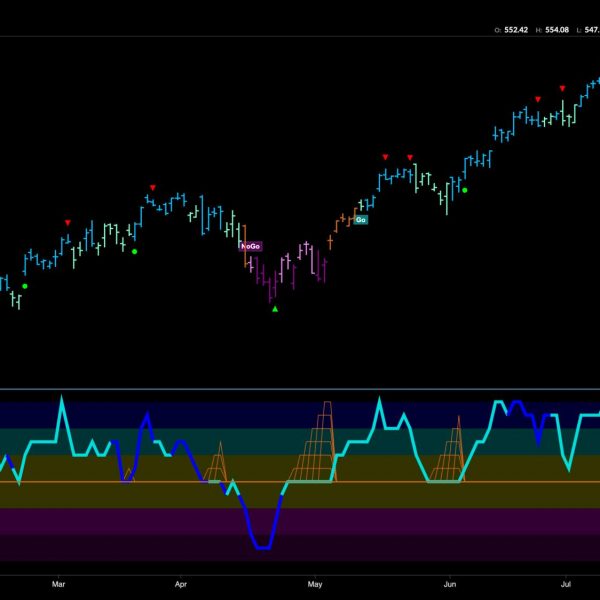600x600 pixels.
Task: Select the green dot marker in late March
Action: 134,251
